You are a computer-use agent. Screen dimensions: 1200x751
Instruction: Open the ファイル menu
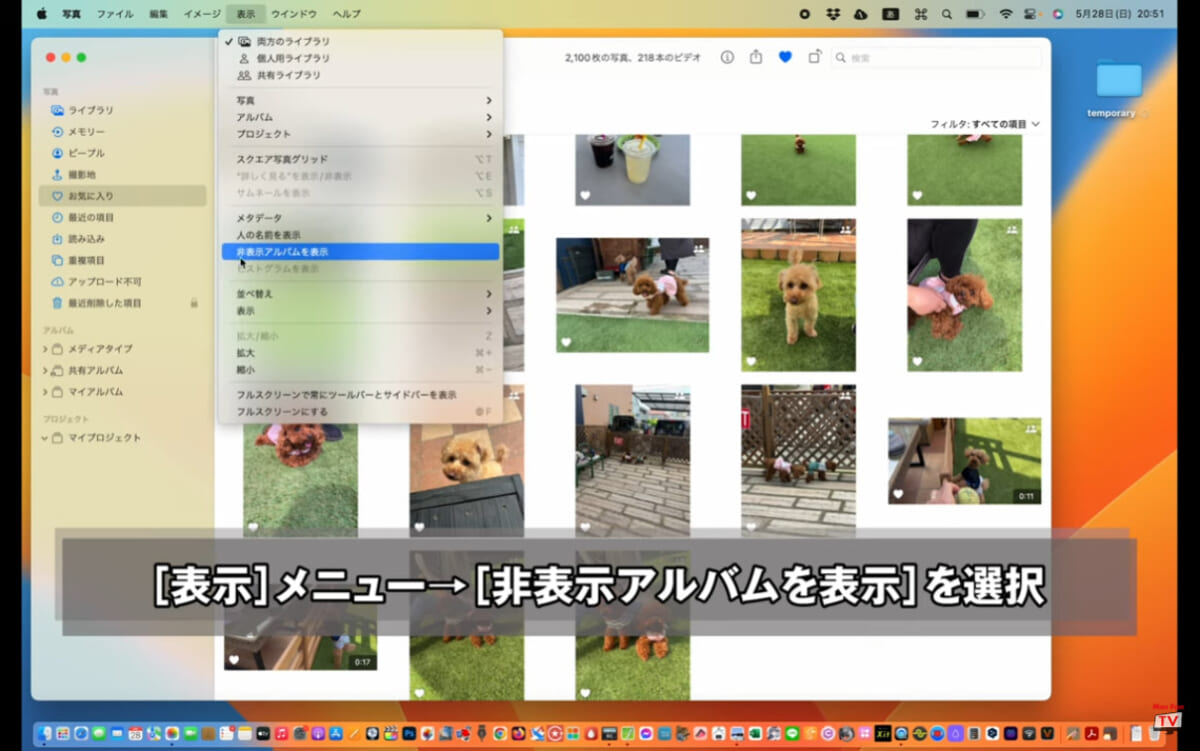(x=115, y=14)
